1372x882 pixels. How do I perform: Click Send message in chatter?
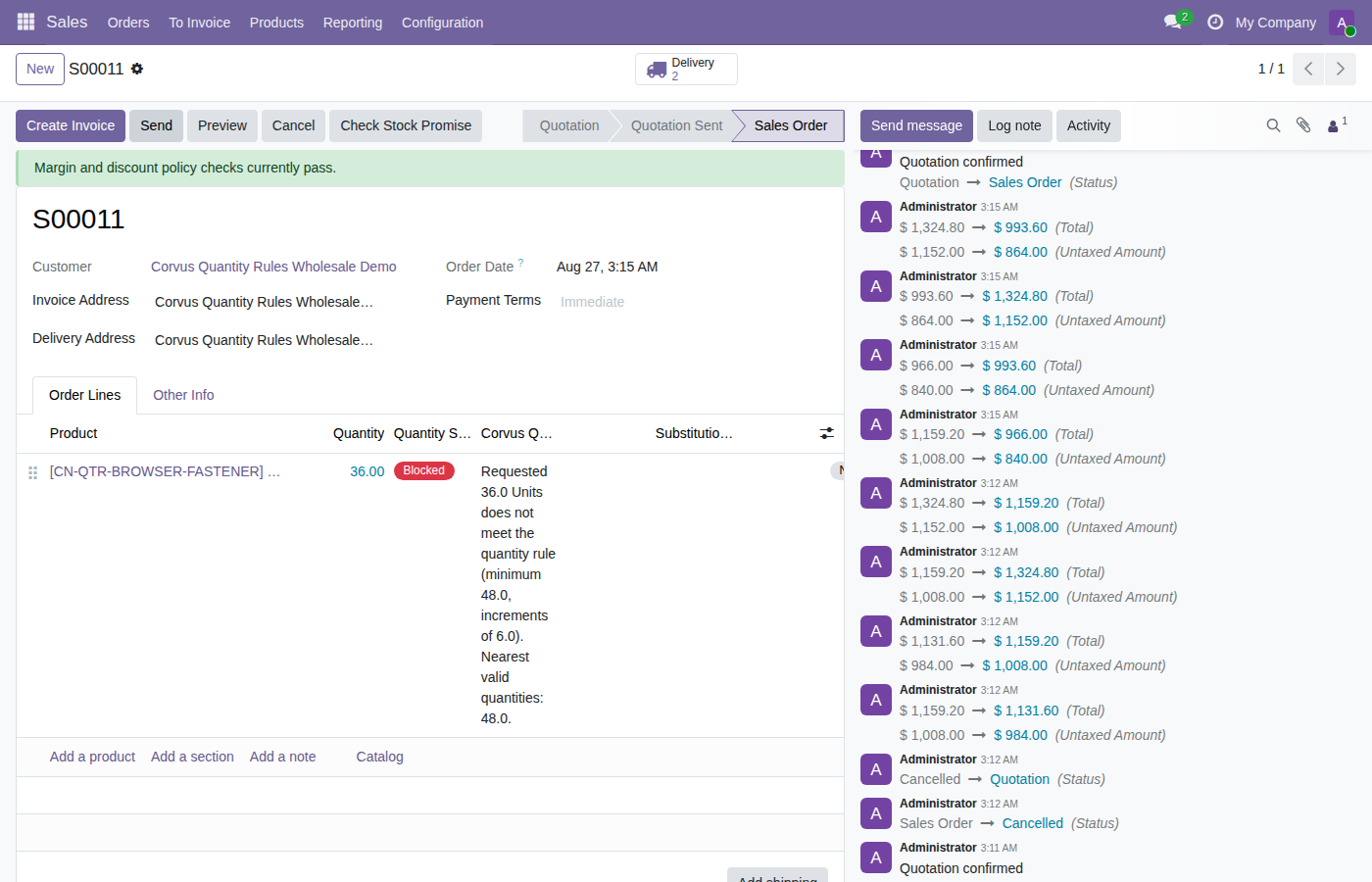point(916,125)
